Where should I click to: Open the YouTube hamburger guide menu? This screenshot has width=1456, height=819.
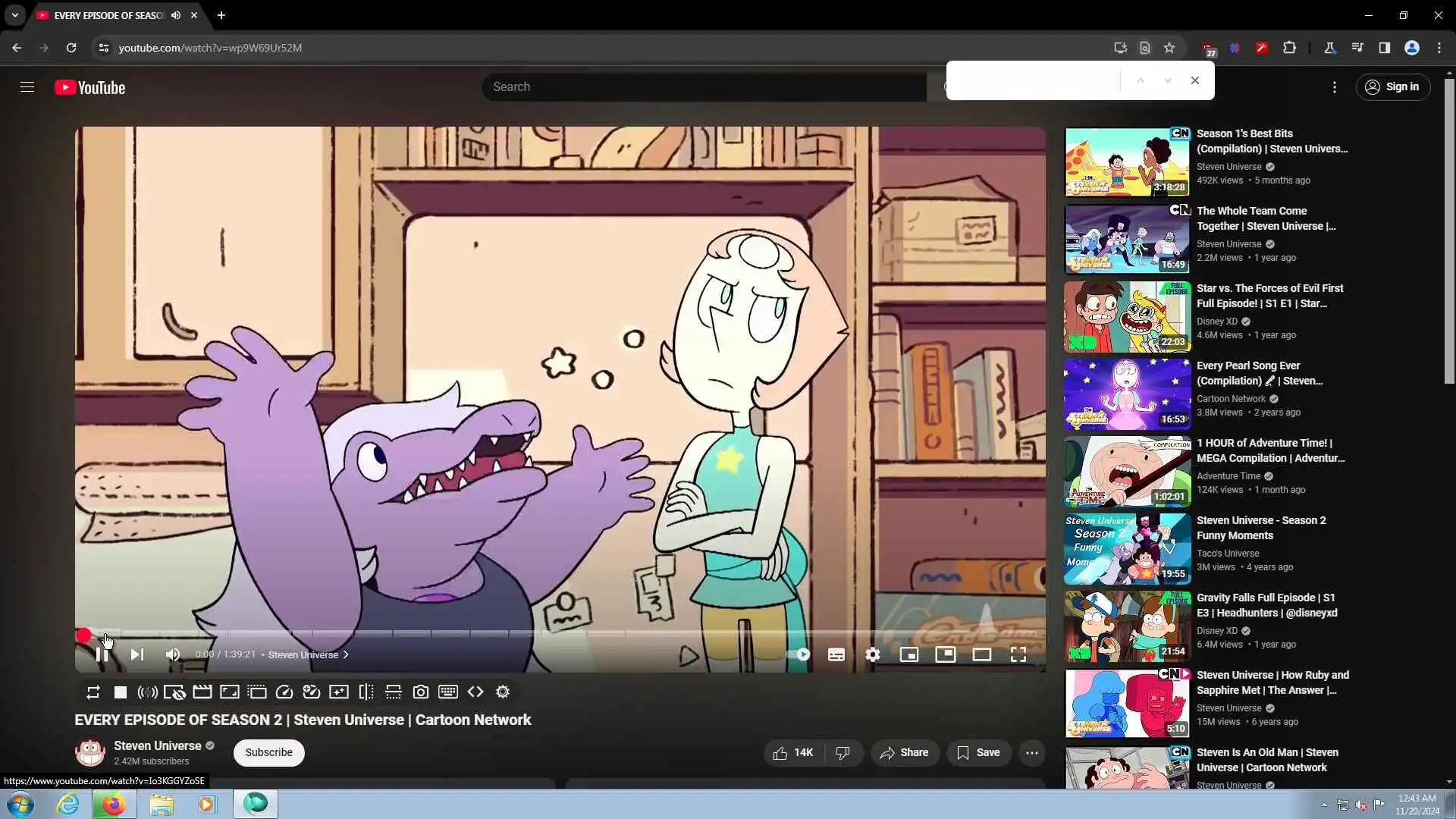[x=27, y=87]
